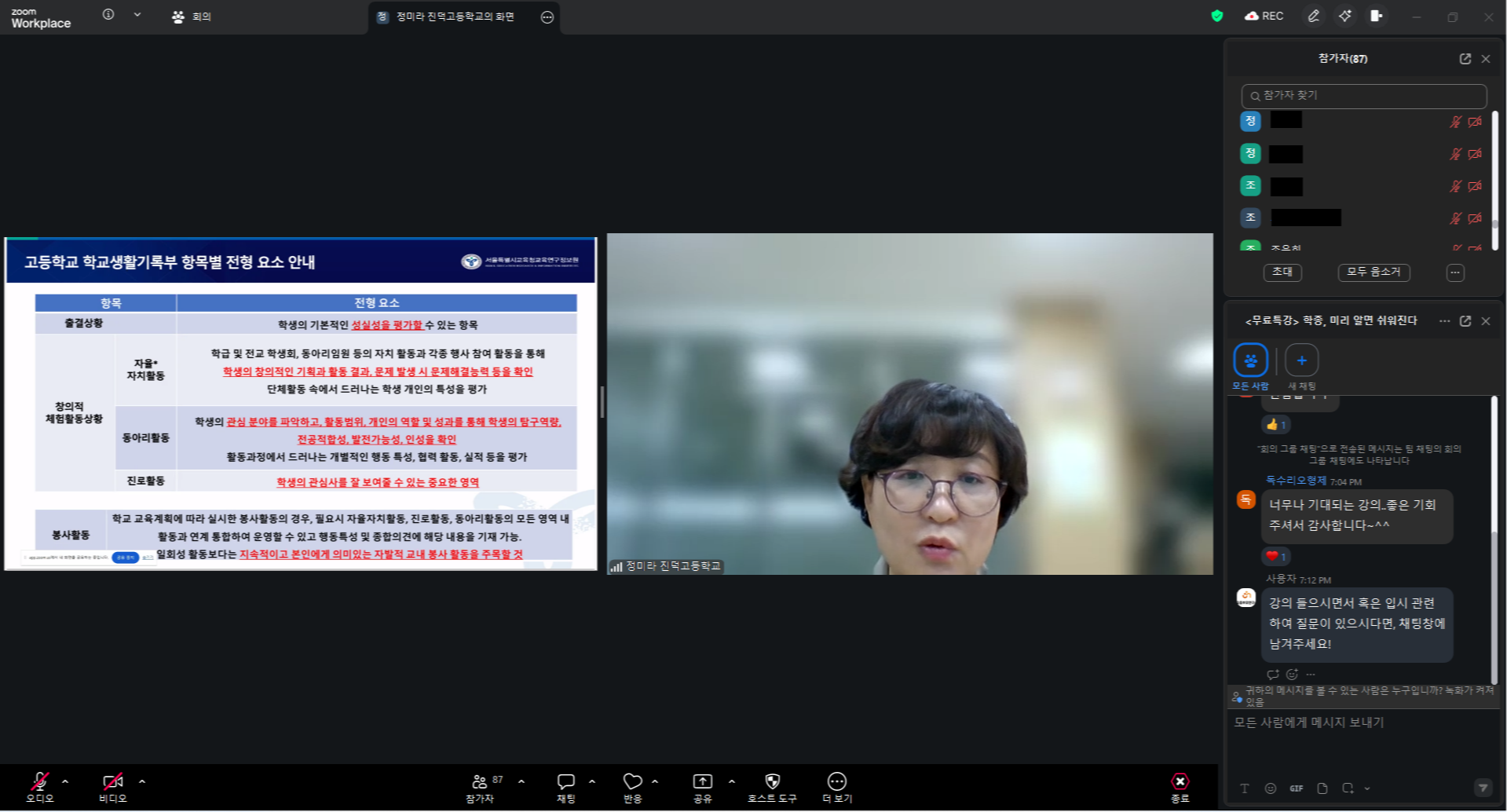Screen dimensions: 1507x812
Task: Expand the audio options arrow
Action: pyautogui.click(x=65, y=781)
